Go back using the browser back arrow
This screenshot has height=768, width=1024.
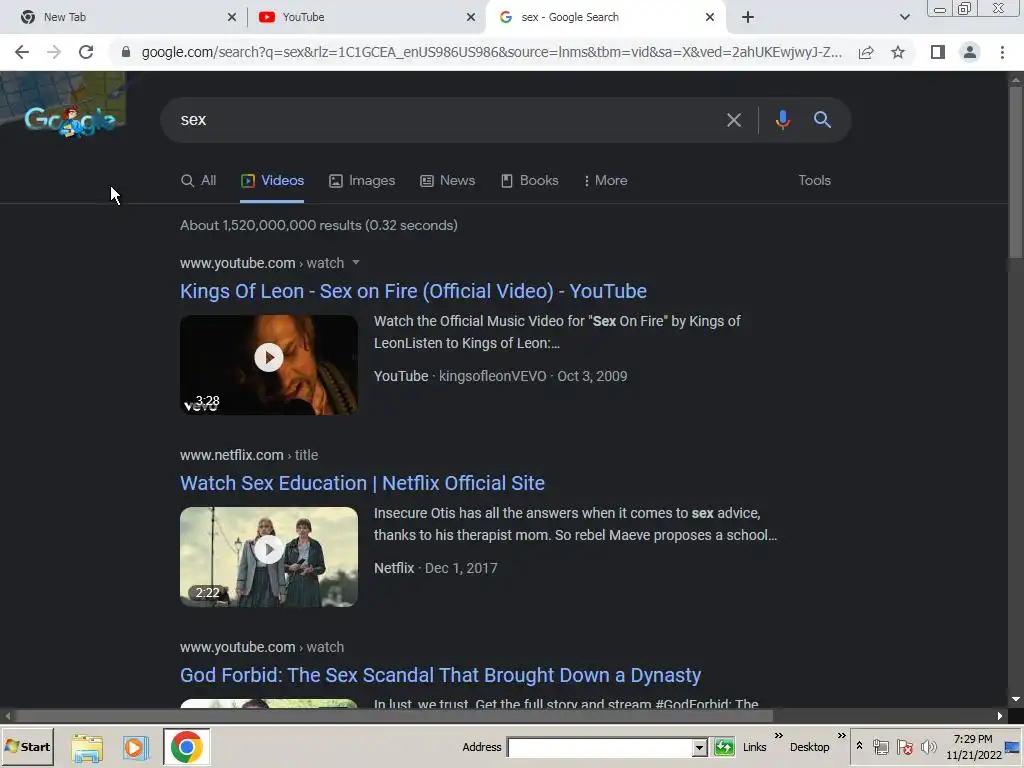[22, 52]
